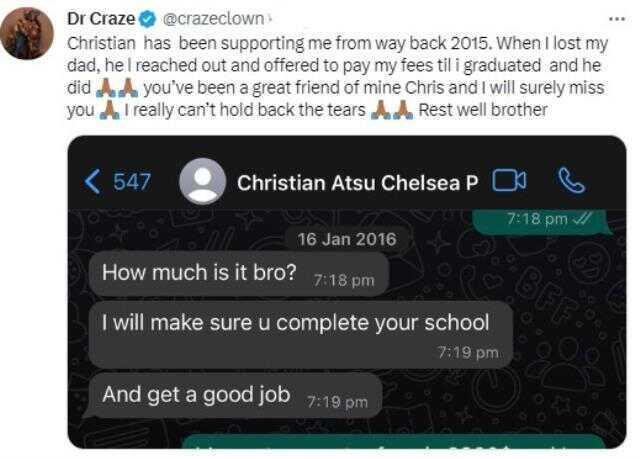Start a voice call with phone icon
This screenshot has width=640, height=459.
point(571,180)
